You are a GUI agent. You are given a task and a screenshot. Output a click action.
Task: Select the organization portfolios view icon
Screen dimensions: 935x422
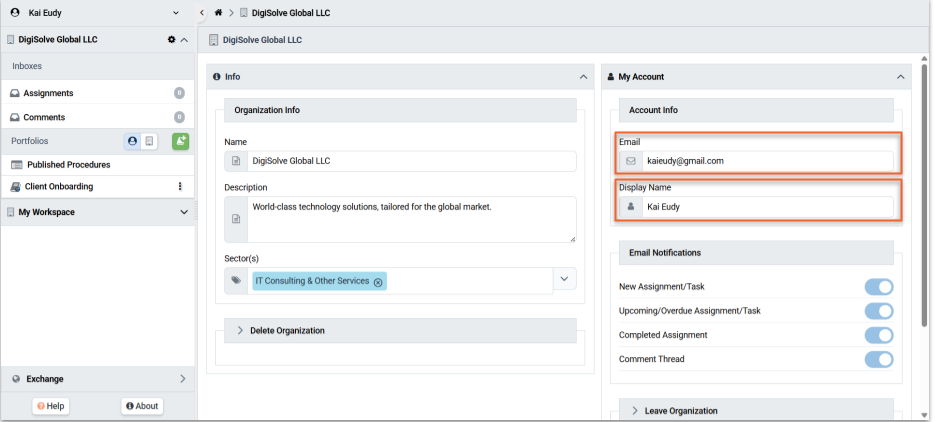[x=149, y=141]
